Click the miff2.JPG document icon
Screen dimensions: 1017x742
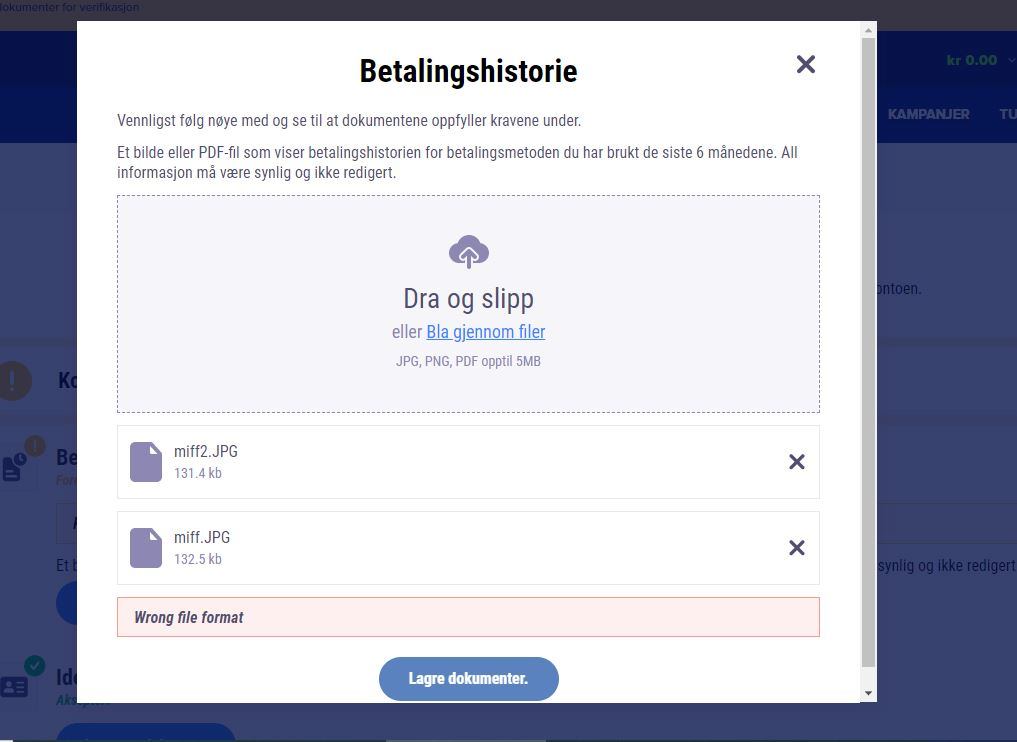click(x=146, y=462)
